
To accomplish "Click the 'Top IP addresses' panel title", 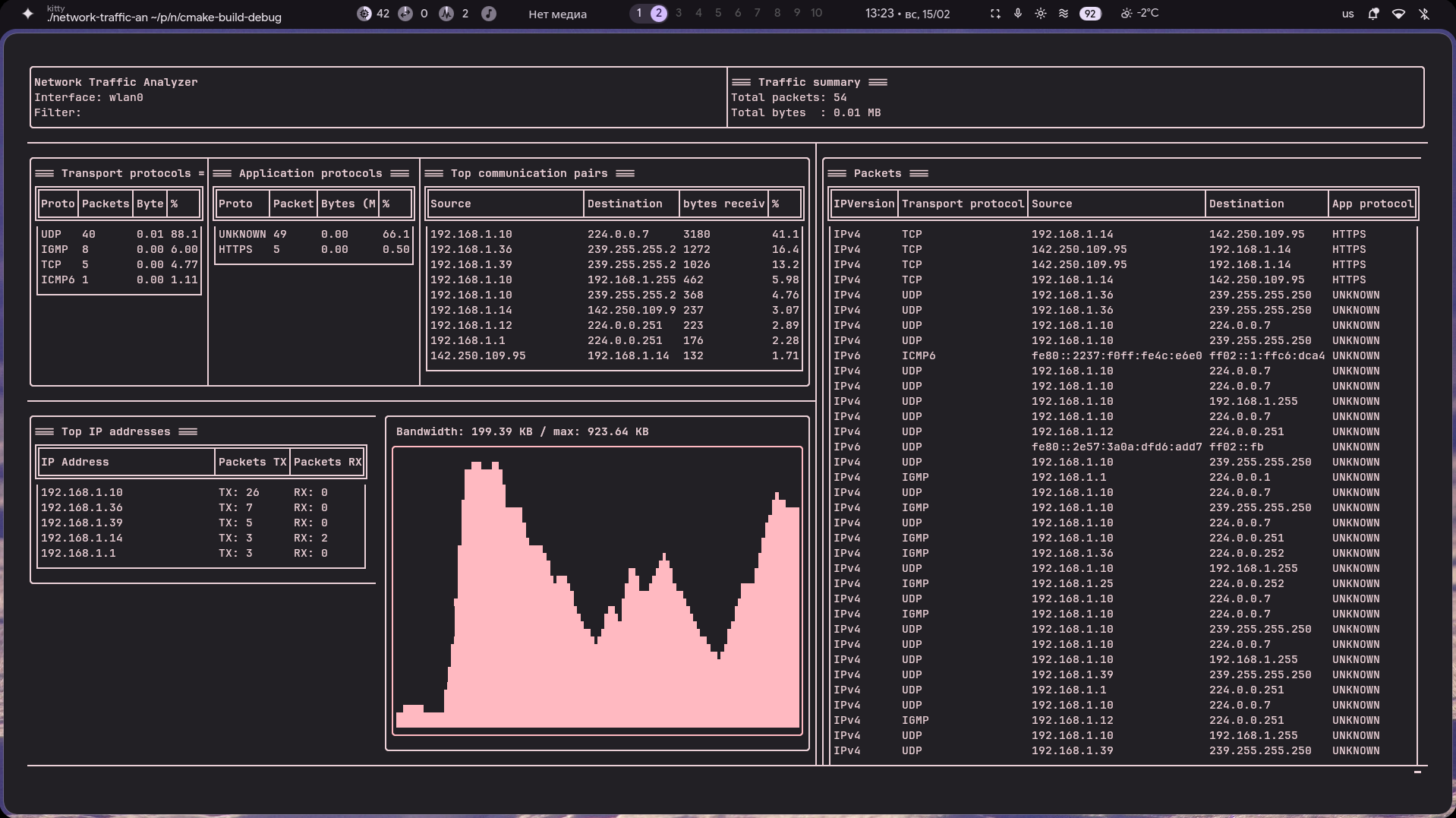I will point(116,431).
